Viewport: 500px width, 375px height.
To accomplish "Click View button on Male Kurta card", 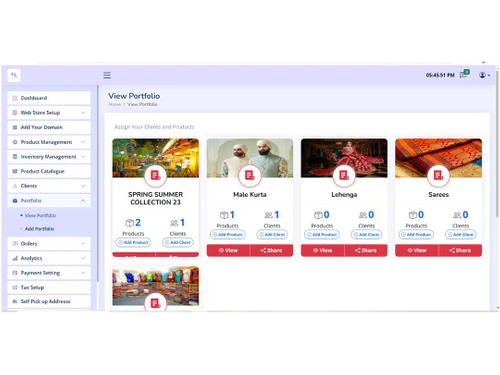I will [x=228, y=250].
